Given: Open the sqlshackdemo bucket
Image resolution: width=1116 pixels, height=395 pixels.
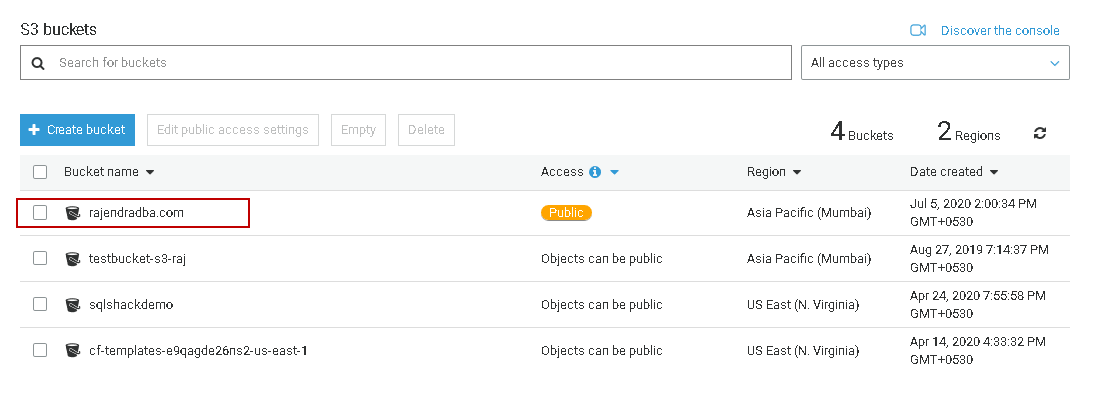Looking at the screenshot, I should [x=131, y=305].
